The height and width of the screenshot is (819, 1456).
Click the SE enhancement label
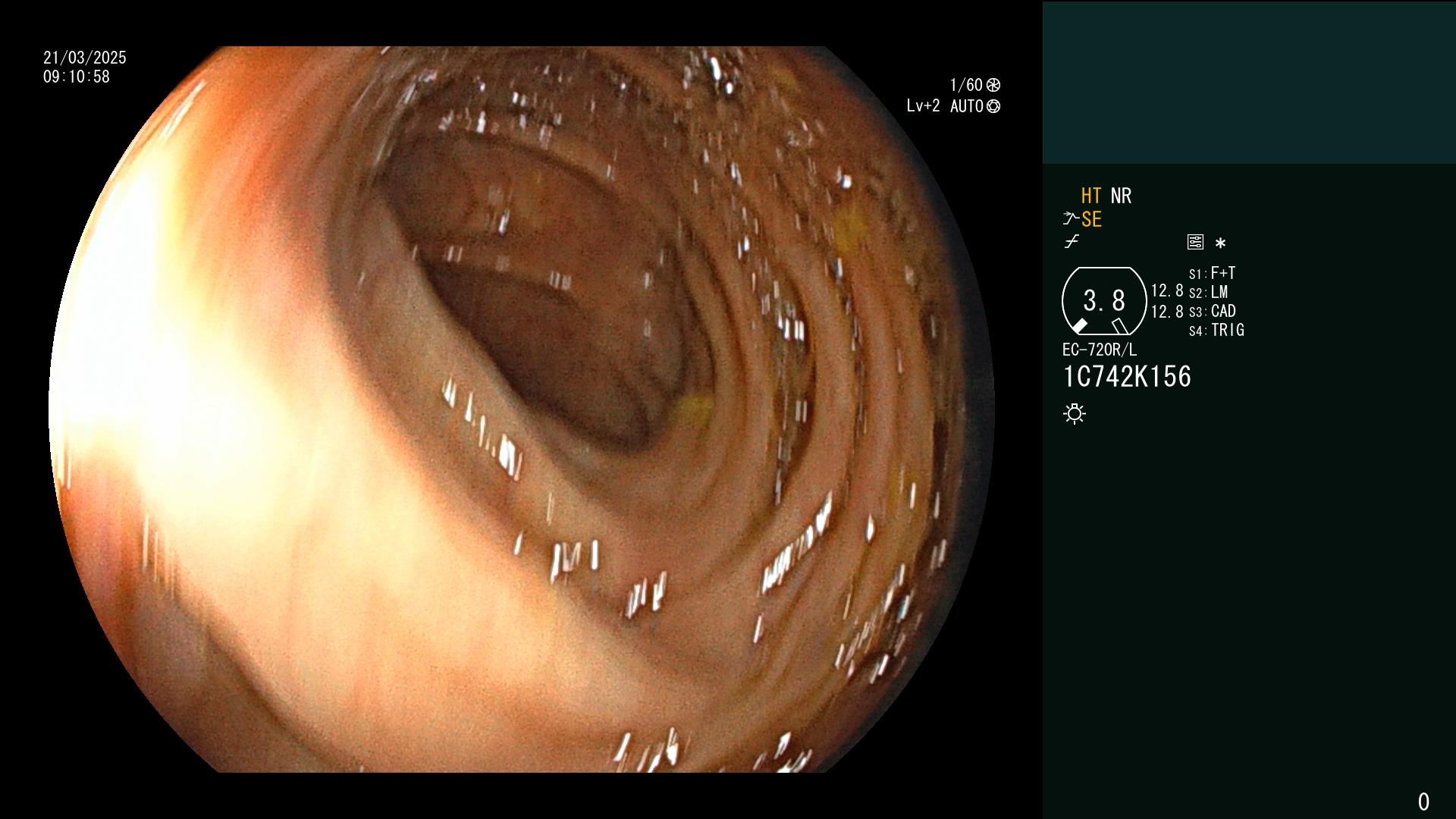pos(1091,220)
